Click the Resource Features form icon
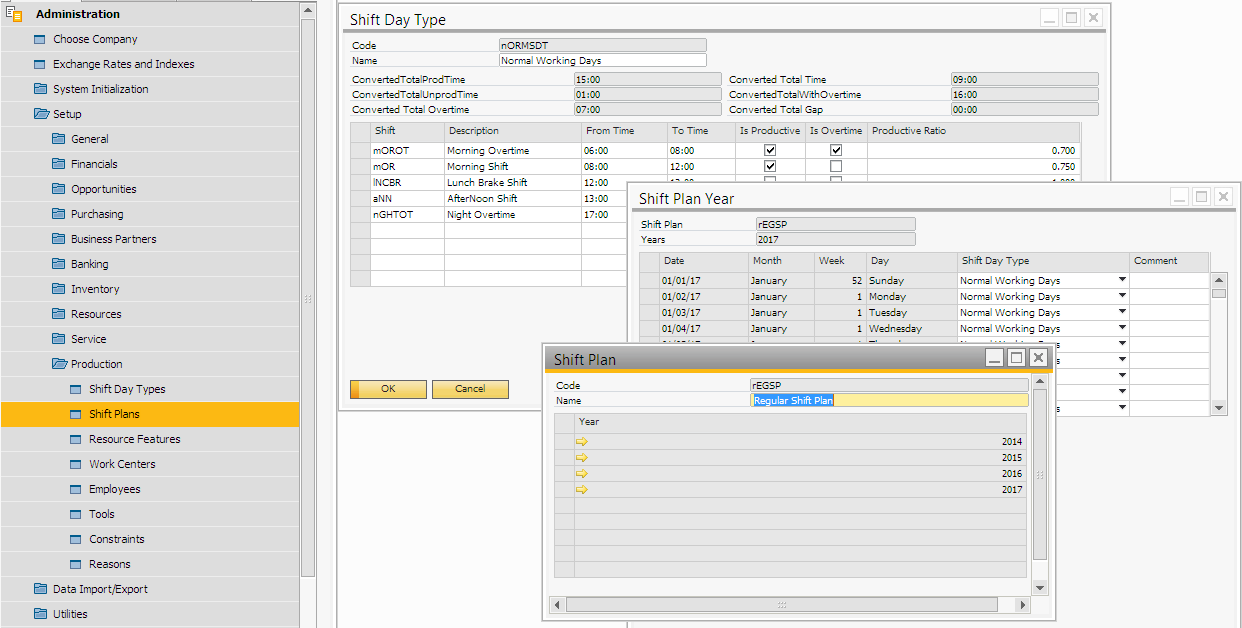Viewport: 1242px width, 628px height. (77, 439)
